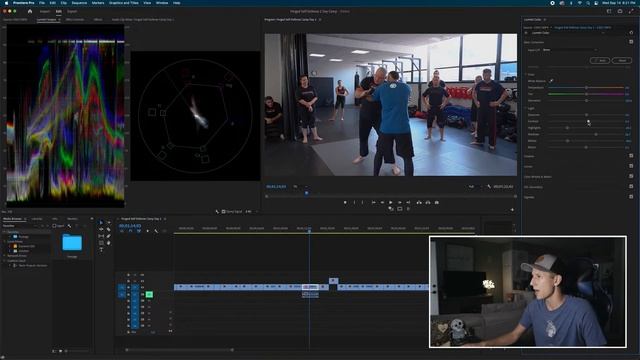The height and width of the screenshot is (360, 640).
Task: Step back one frame in the Program monitor
Action: tap(382, 202)
